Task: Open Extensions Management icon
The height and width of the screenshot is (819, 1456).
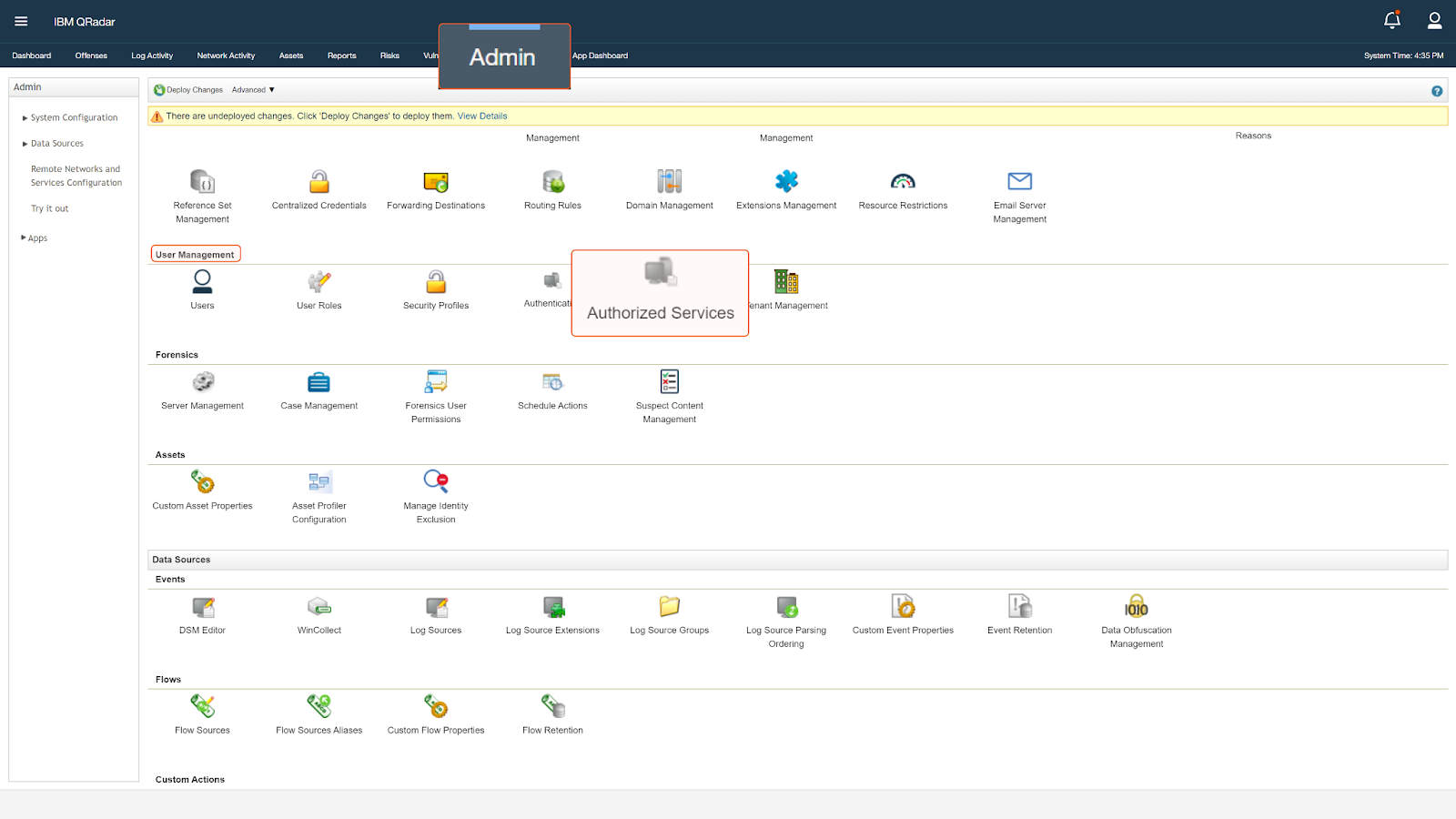Action: (786, 181)
